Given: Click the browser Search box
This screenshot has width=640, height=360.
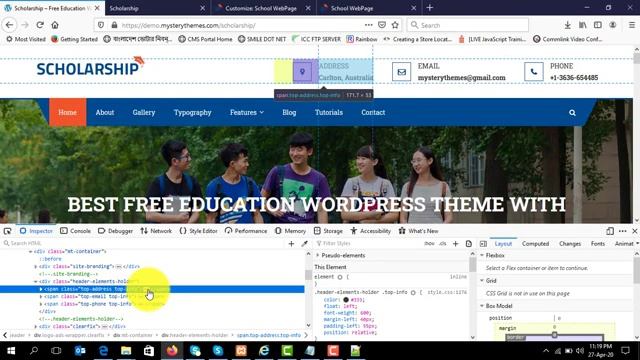Looking at the screenshot, I should [x=468, y=25].
